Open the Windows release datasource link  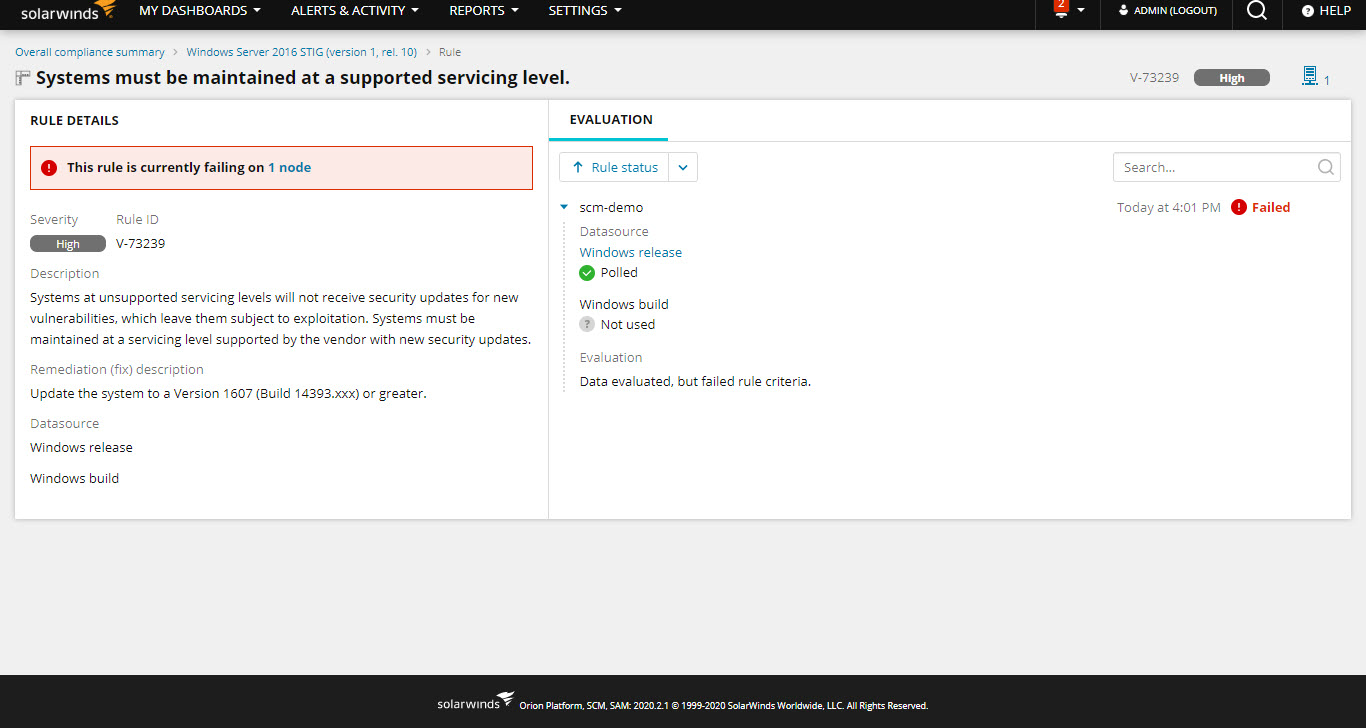tap(631, 253)
